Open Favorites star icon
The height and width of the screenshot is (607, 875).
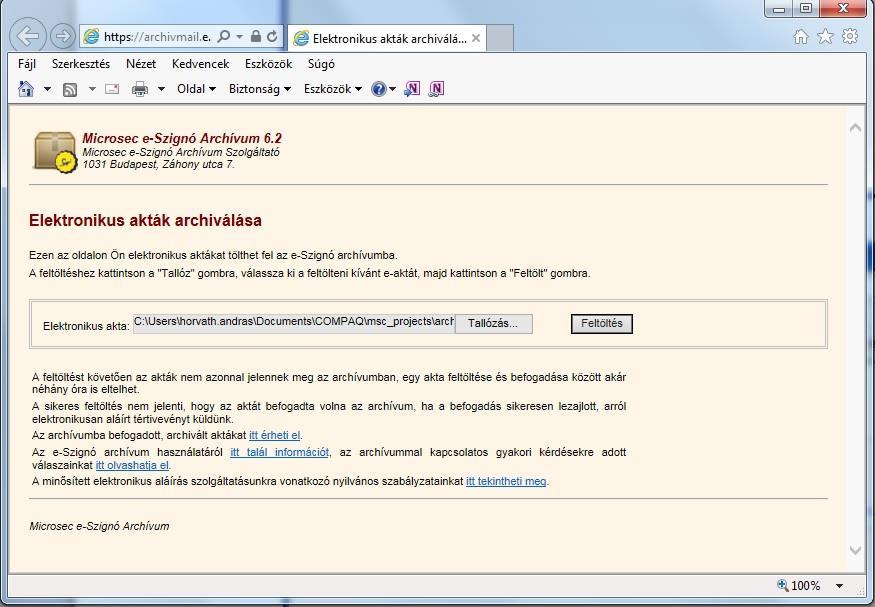click(x=825, y=37)
